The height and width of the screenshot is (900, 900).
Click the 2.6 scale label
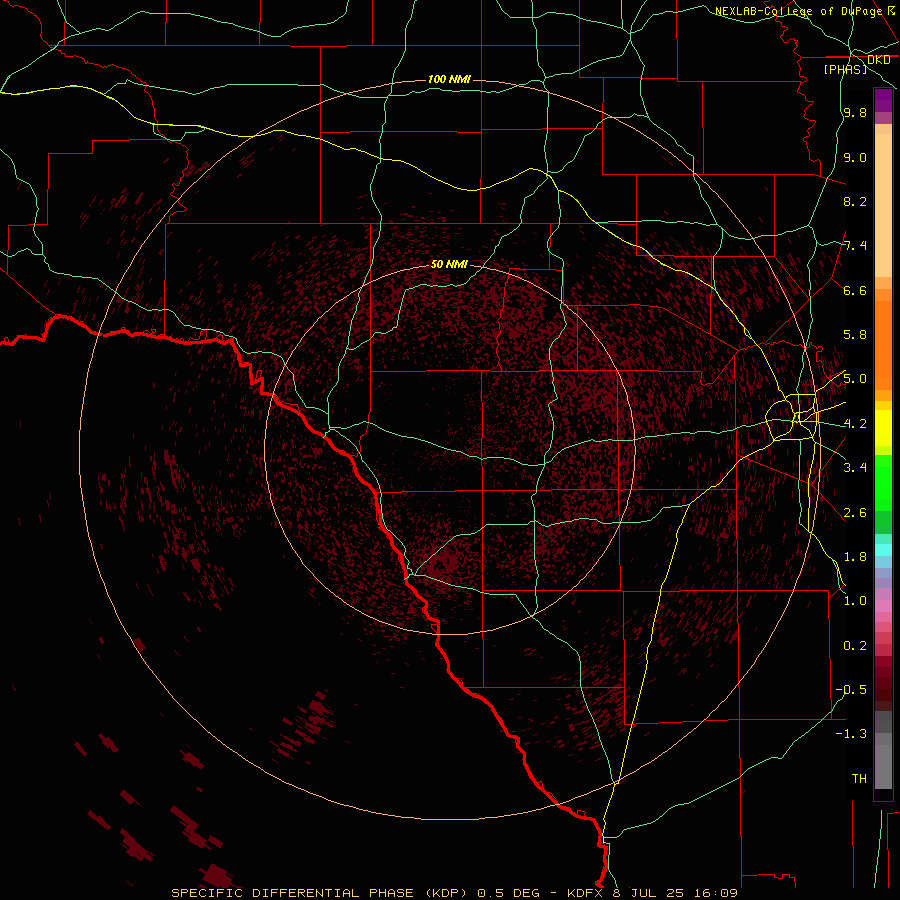(x=855, y=513)
